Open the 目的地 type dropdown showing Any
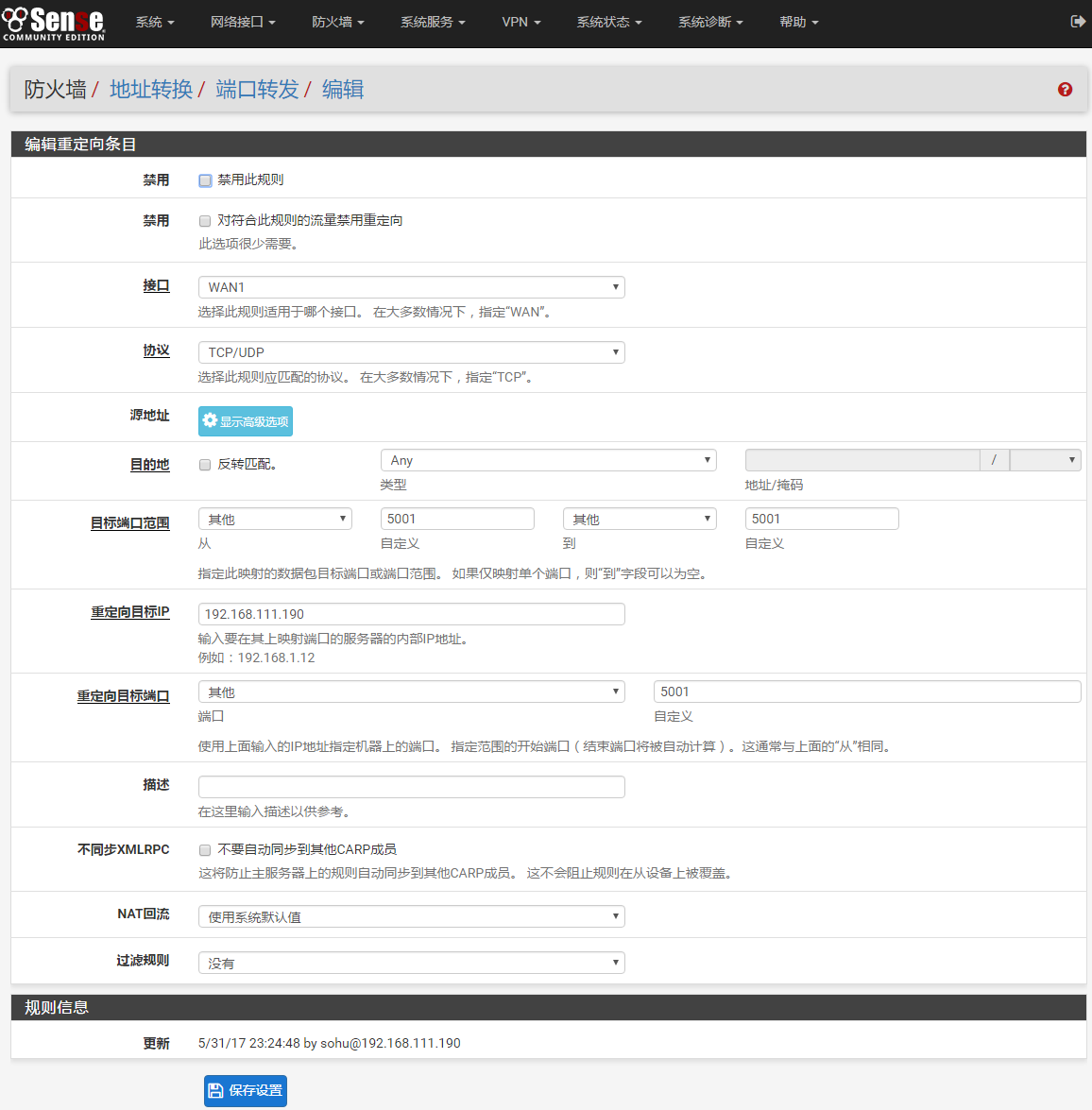 pyautogui.click(x=548, y=460)
